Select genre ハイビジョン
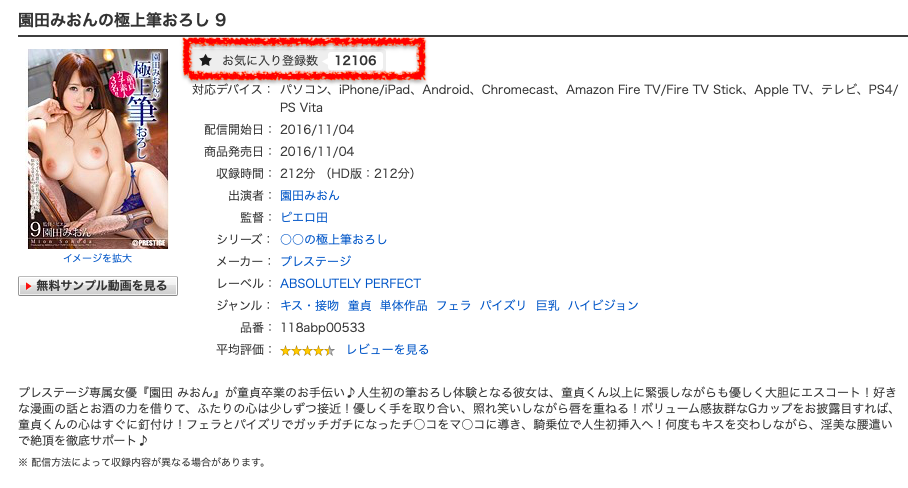This screenshot has height=488, width=908. 603,305
